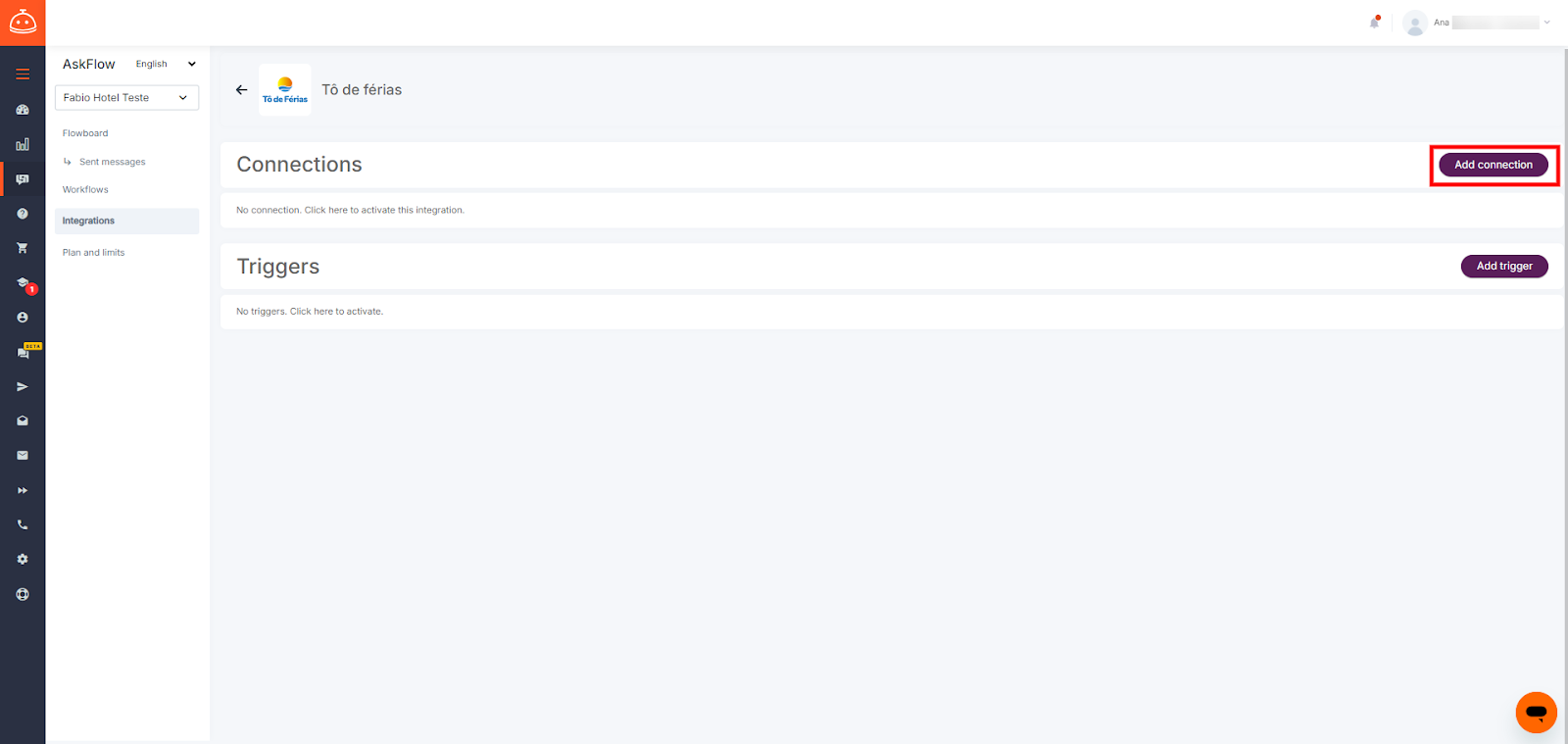Click the Add connection button
This screenshot has height=744, width=1568.
[x=1493, y=165]
